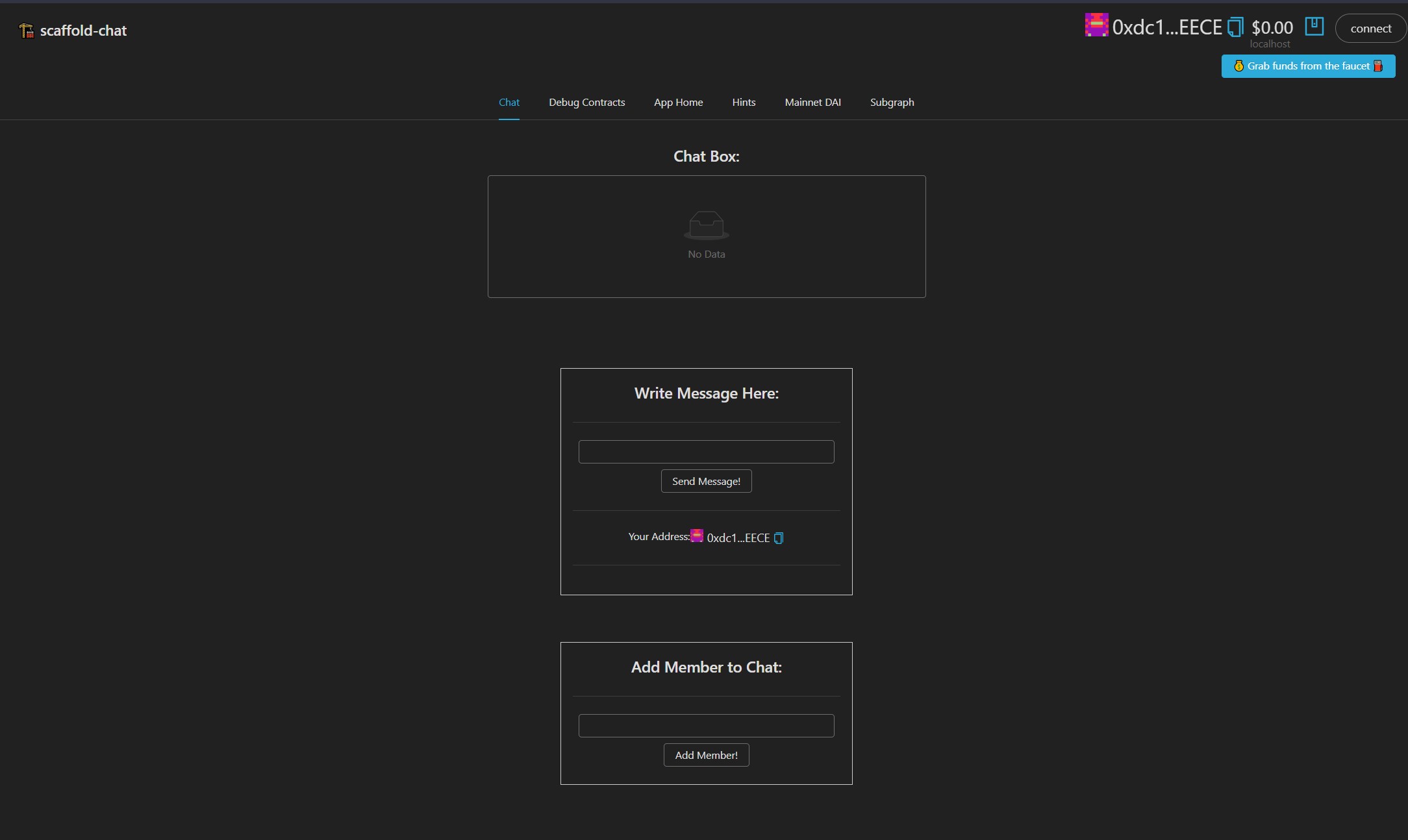This screenshot has width=1408, height=840.
Task: Click the connect button
Action: click(x=1370, y=28)
